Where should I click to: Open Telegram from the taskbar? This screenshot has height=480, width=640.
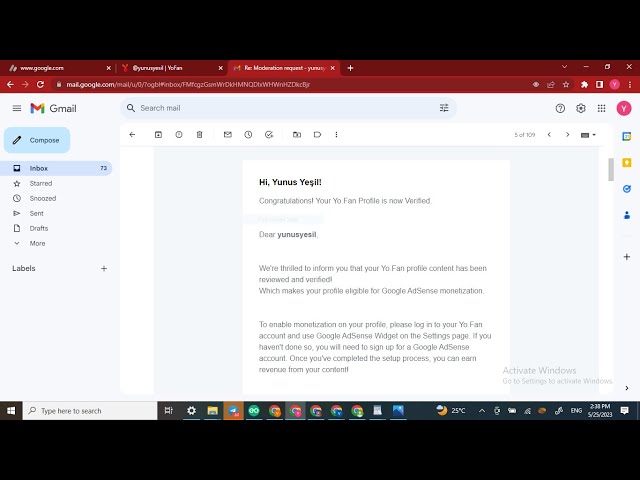233,411
